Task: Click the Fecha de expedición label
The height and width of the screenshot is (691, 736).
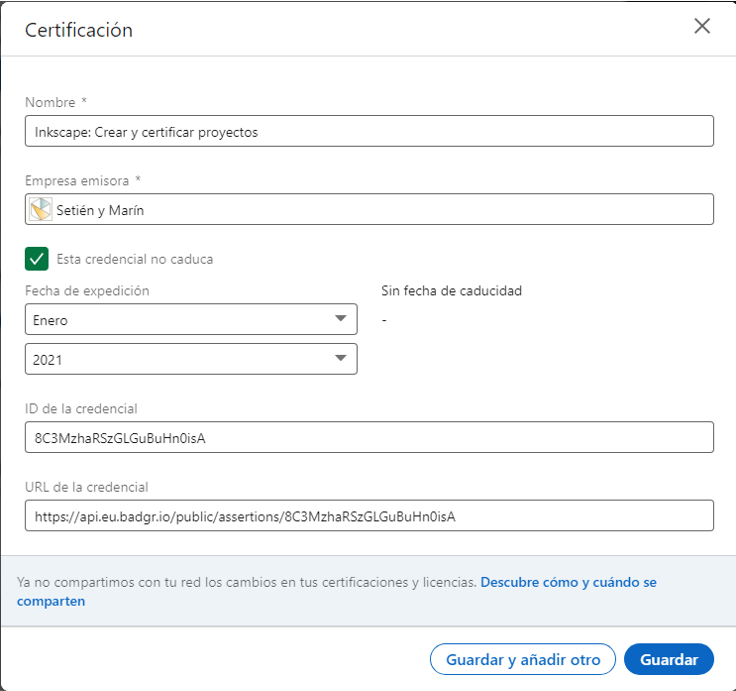Action: (87, 291)
